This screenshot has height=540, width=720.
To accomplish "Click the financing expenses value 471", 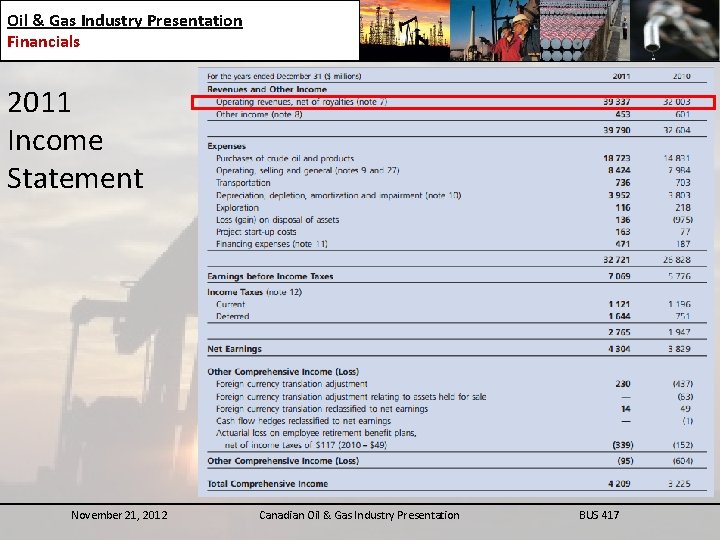I will (x=623, y=244).
